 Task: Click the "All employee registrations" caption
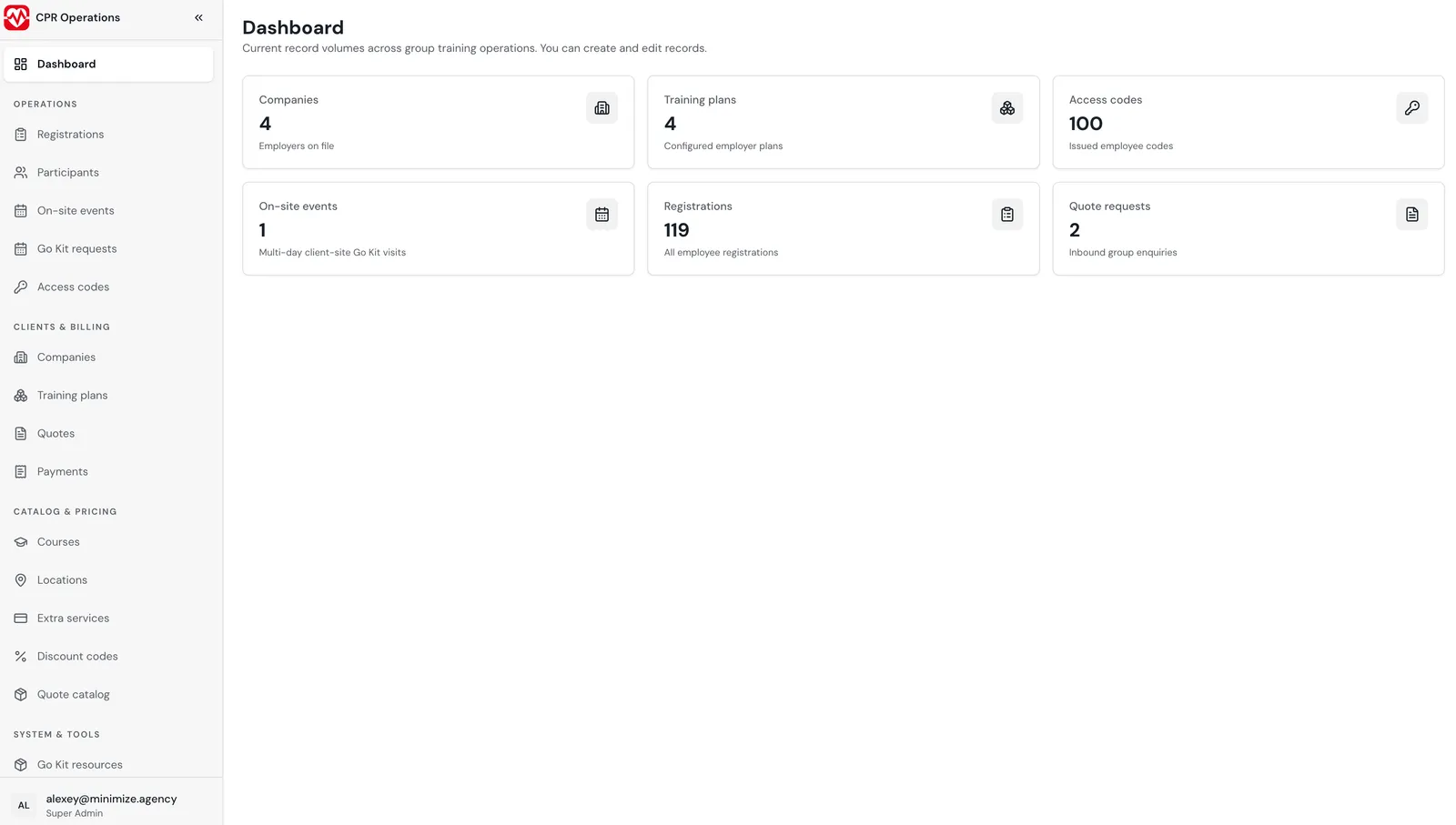pyautogui.click(x=721, y=253)
